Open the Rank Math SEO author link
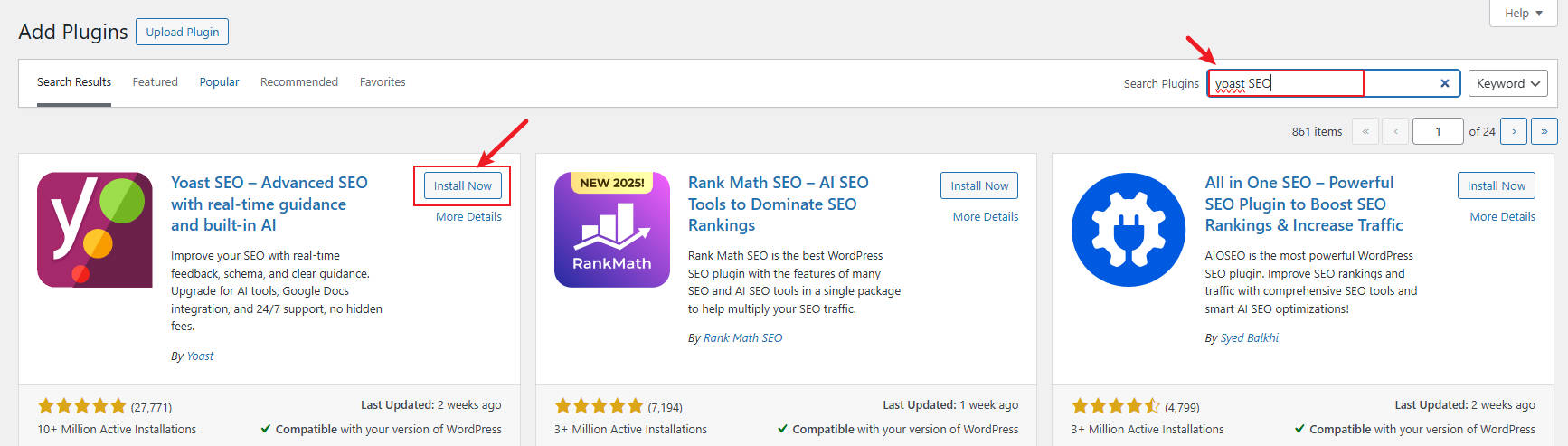The image size is (1568, 446). pyautogui.click(x=743, y=338)
